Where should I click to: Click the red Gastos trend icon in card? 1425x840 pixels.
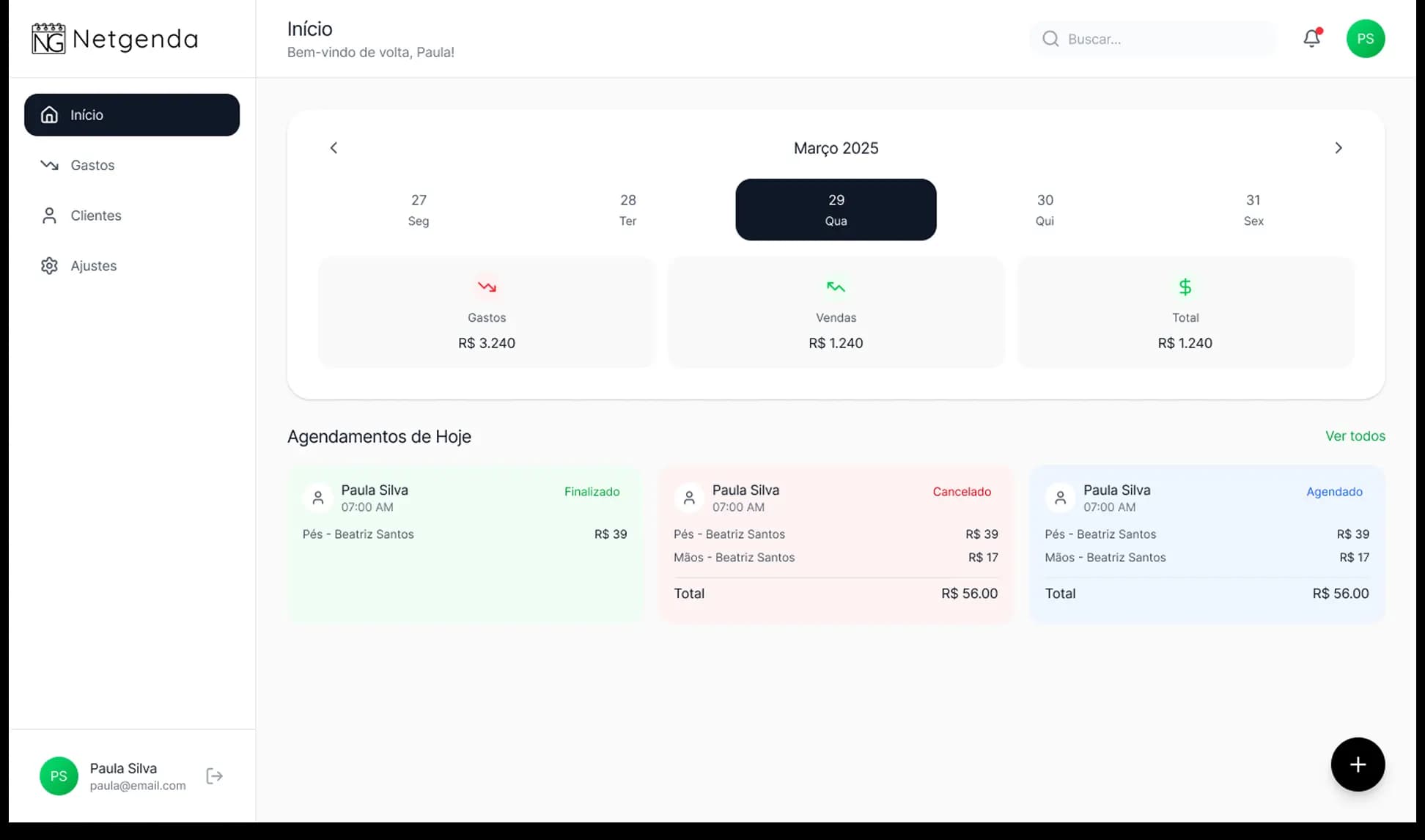pos(487,287)
